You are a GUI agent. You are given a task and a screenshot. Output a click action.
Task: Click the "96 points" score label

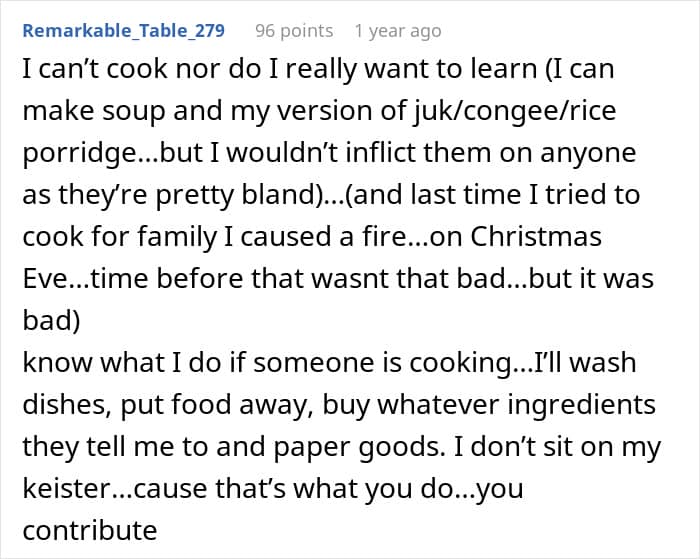(x=294, y=31)
